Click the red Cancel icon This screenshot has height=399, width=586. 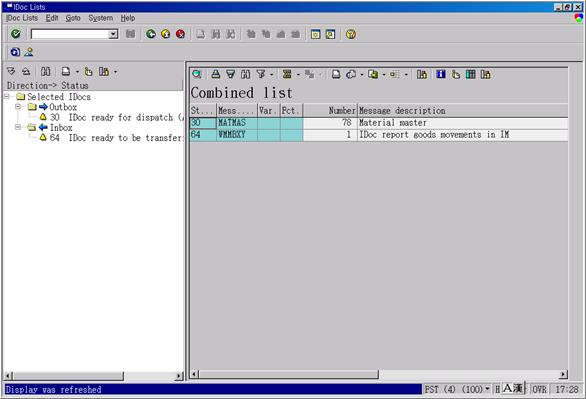click(x=181, y=34)
